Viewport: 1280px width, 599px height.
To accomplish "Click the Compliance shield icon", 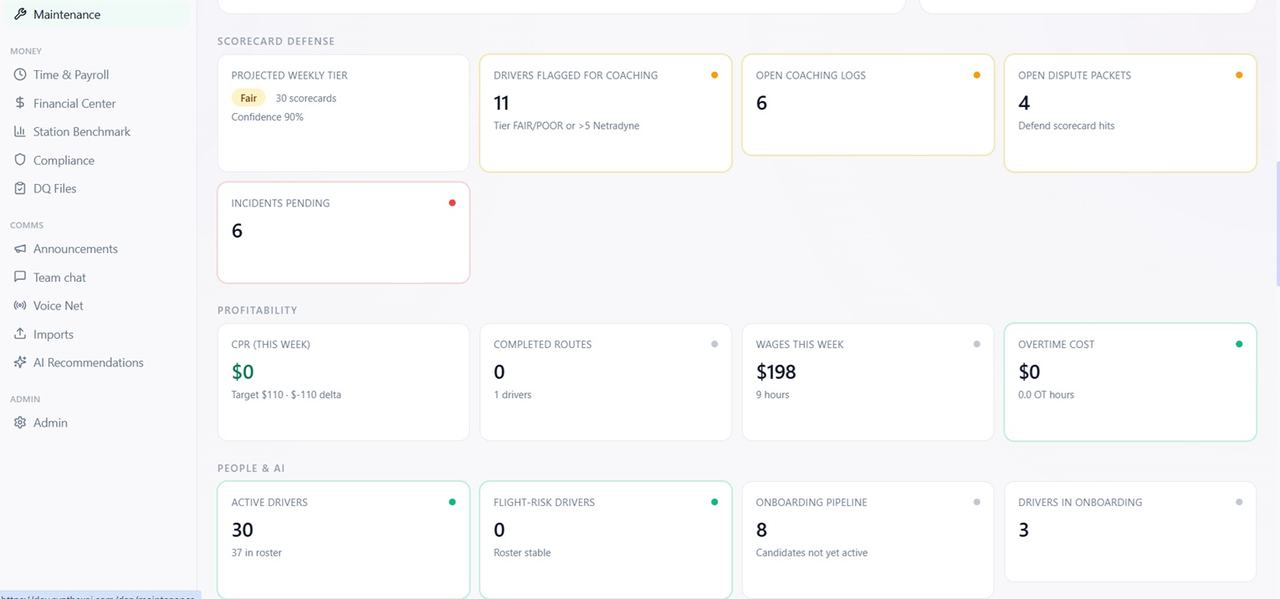I will 20,160.
